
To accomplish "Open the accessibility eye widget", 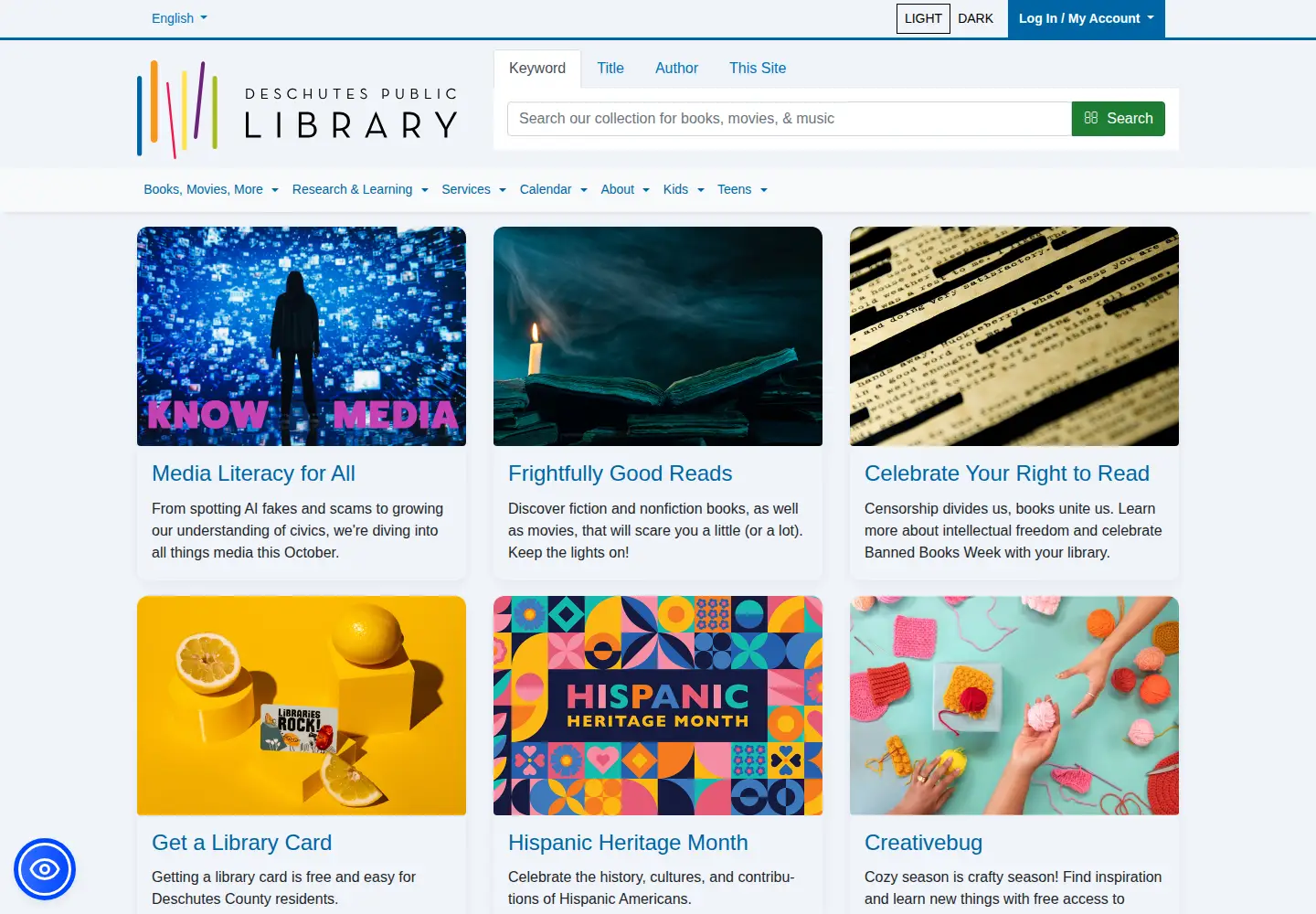I will click(x=45, y=869).
